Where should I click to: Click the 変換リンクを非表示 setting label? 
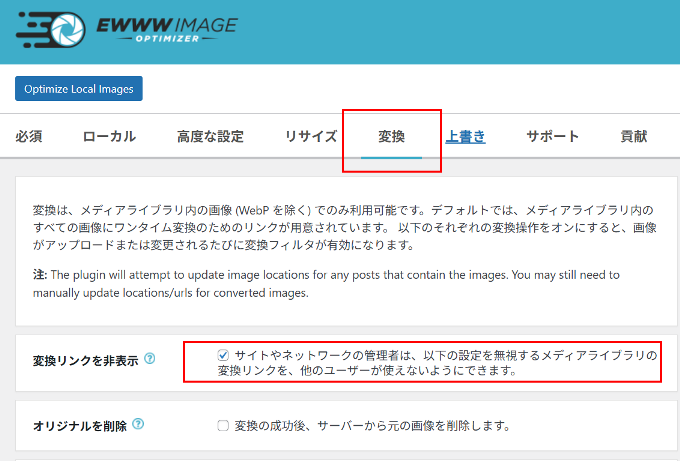pyautogui.click(x=85, y=359)
